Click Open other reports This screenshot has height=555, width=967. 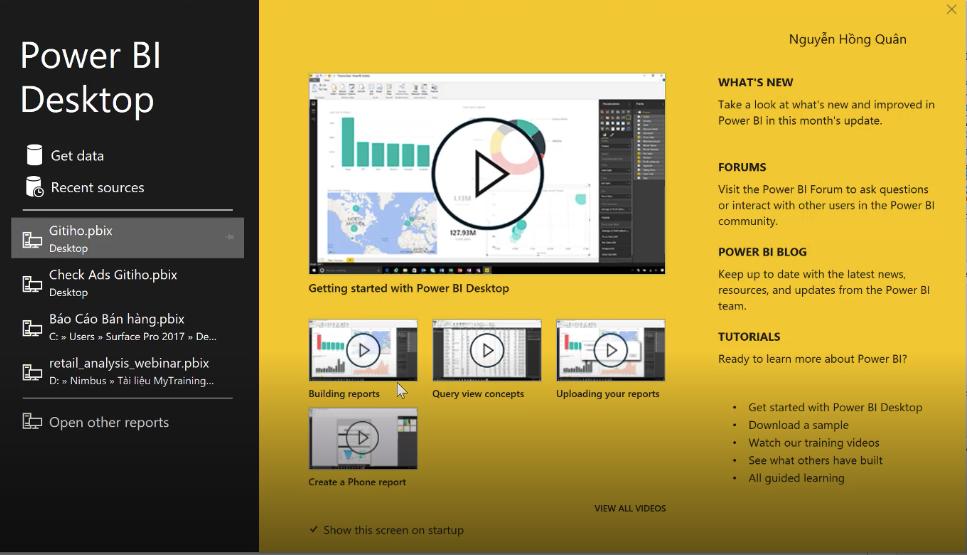pos(109,422)
